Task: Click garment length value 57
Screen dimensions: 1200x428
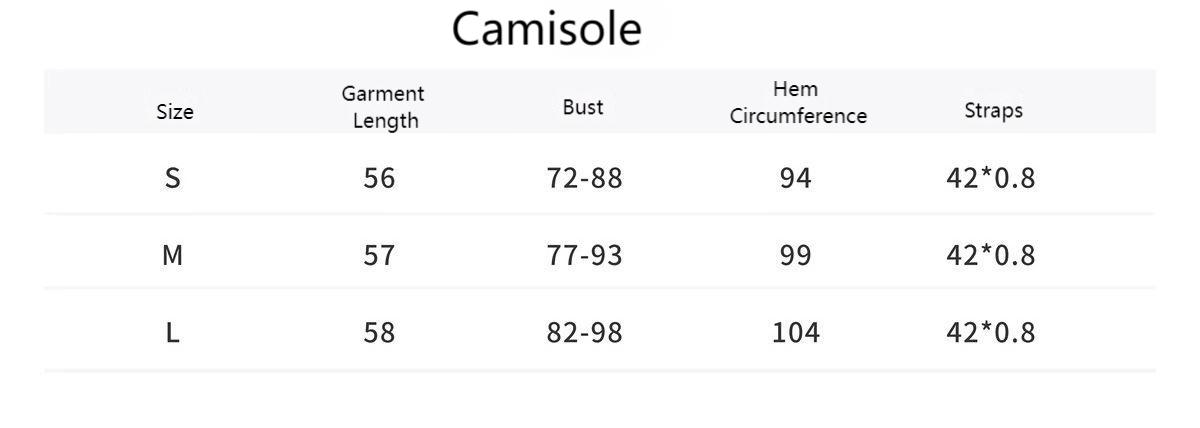Action: [380, 255]
